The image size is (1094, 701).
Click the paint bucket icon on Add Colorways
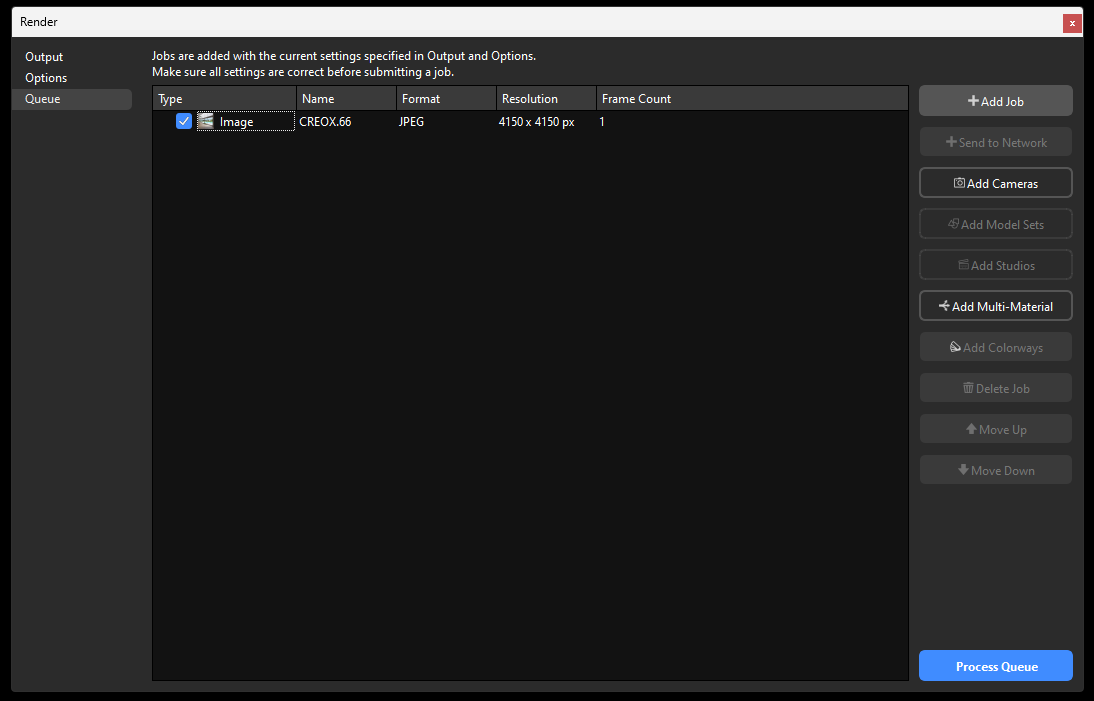pos(956,346)
